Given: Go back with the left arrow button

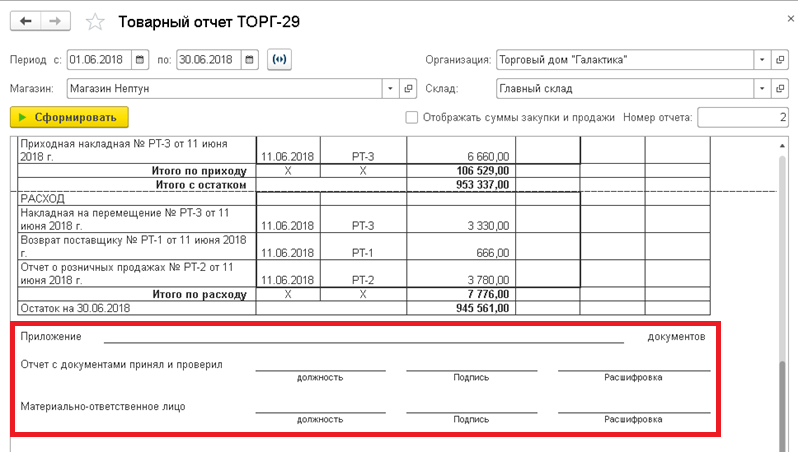Looking at the screenshot, I should [x=25, y=21].
